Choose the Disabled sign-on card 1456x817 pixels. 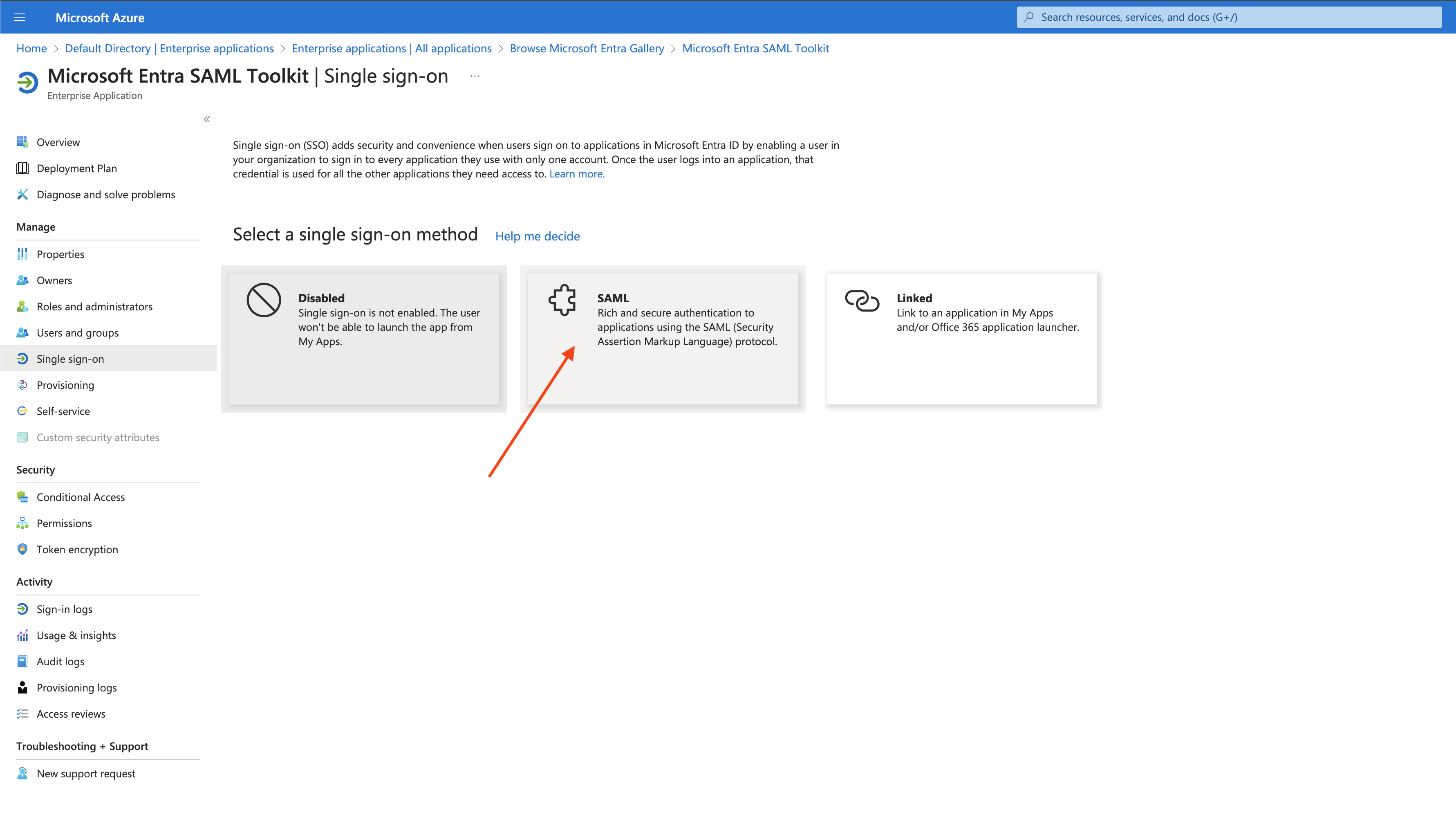(x=363, y=339)
